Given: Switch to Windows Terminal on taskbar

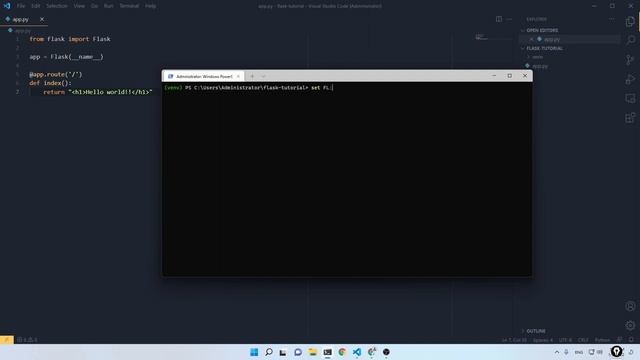Looking at the screenshot, I should pos(327,352).
